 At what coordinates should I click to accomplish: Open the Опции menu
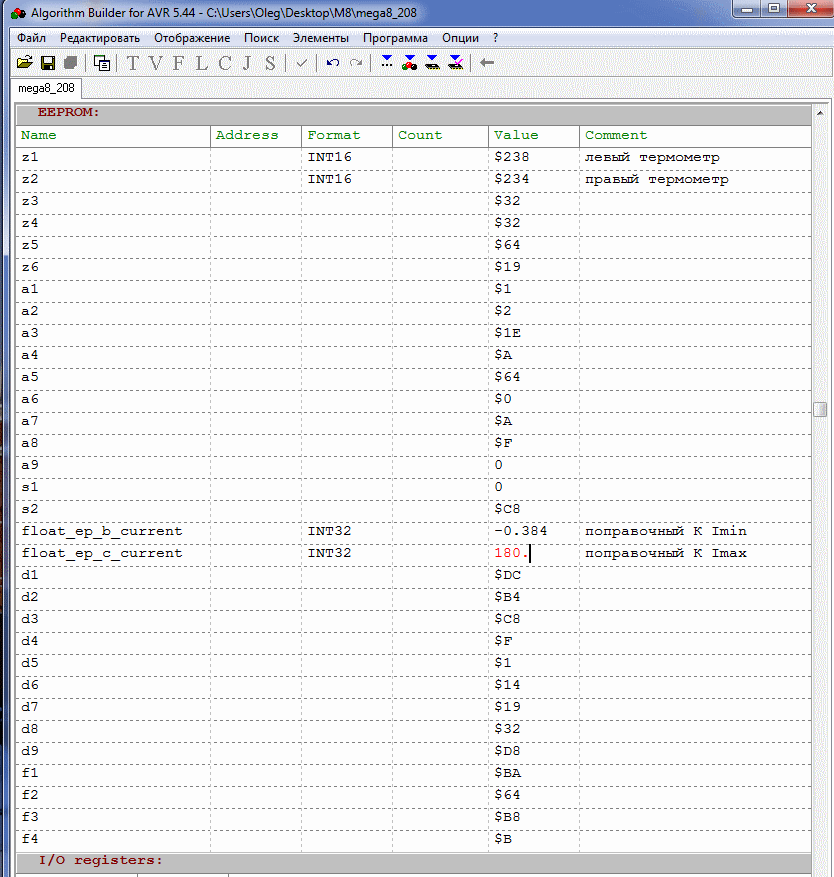tap(460, 38)
